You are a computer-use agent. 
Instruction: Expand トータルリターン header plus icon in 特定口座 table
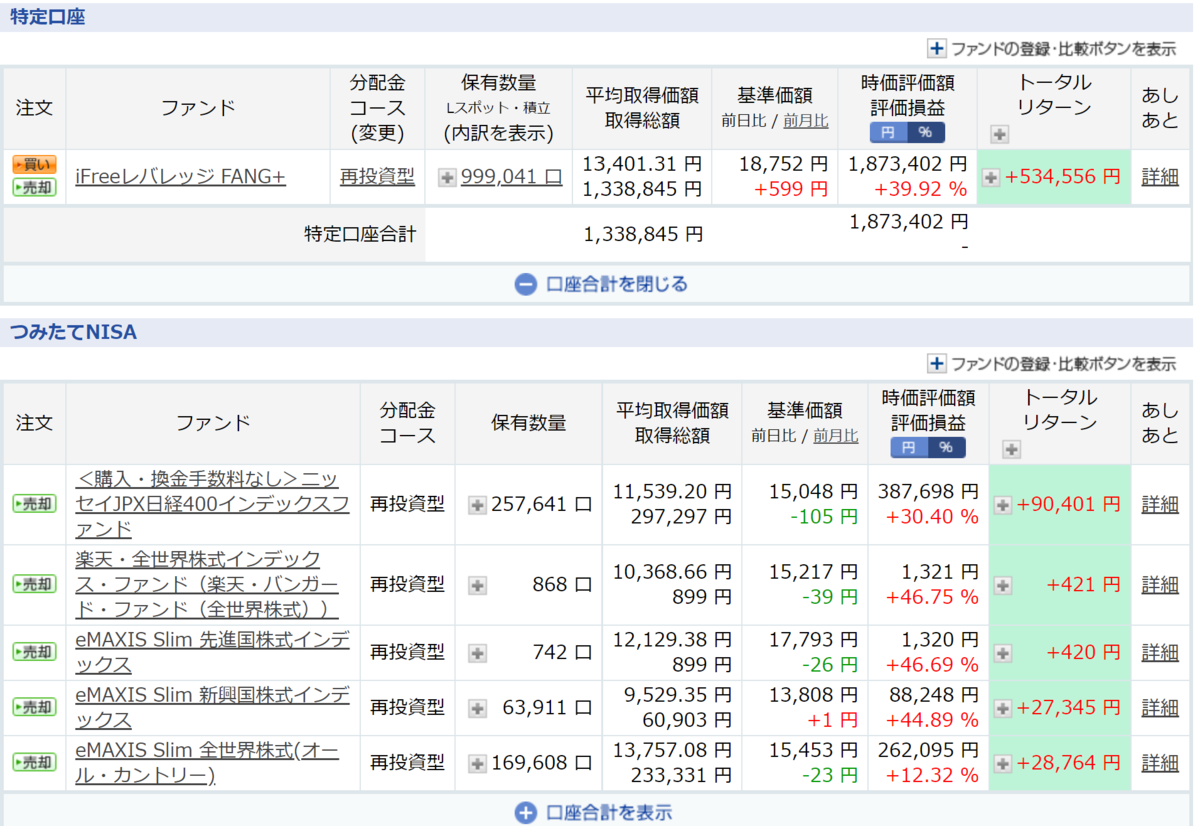click(x=1000, y=134)
